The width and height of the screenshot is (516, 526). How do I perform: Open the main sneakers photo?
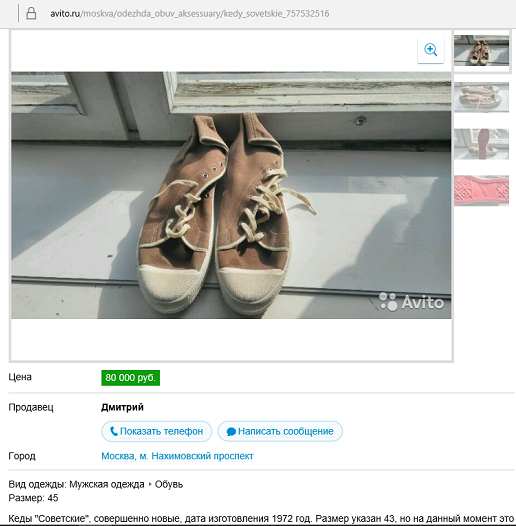tap(231, 195)
